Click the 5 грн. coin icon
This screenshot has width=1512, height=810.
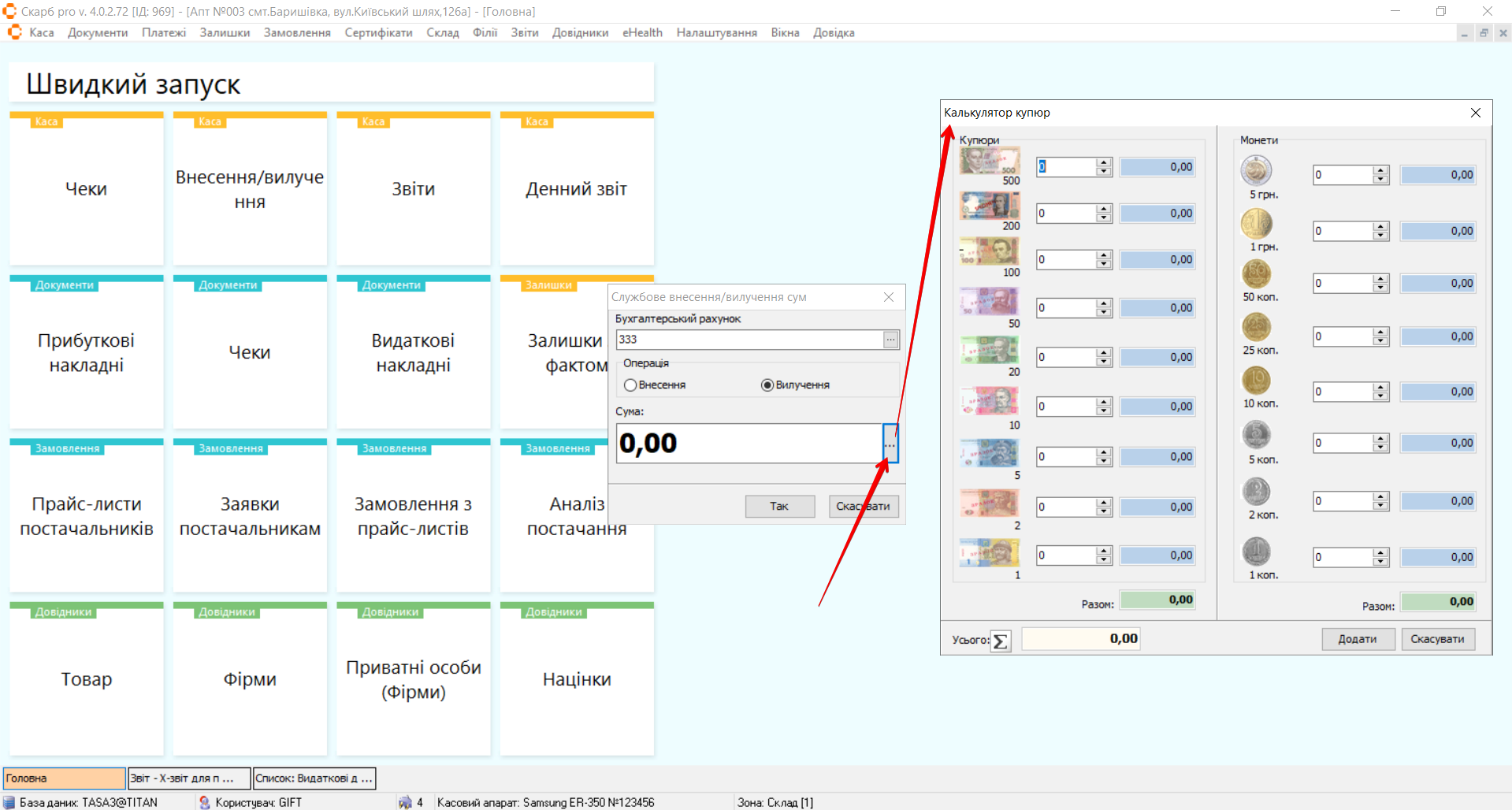pos(1256,171)
